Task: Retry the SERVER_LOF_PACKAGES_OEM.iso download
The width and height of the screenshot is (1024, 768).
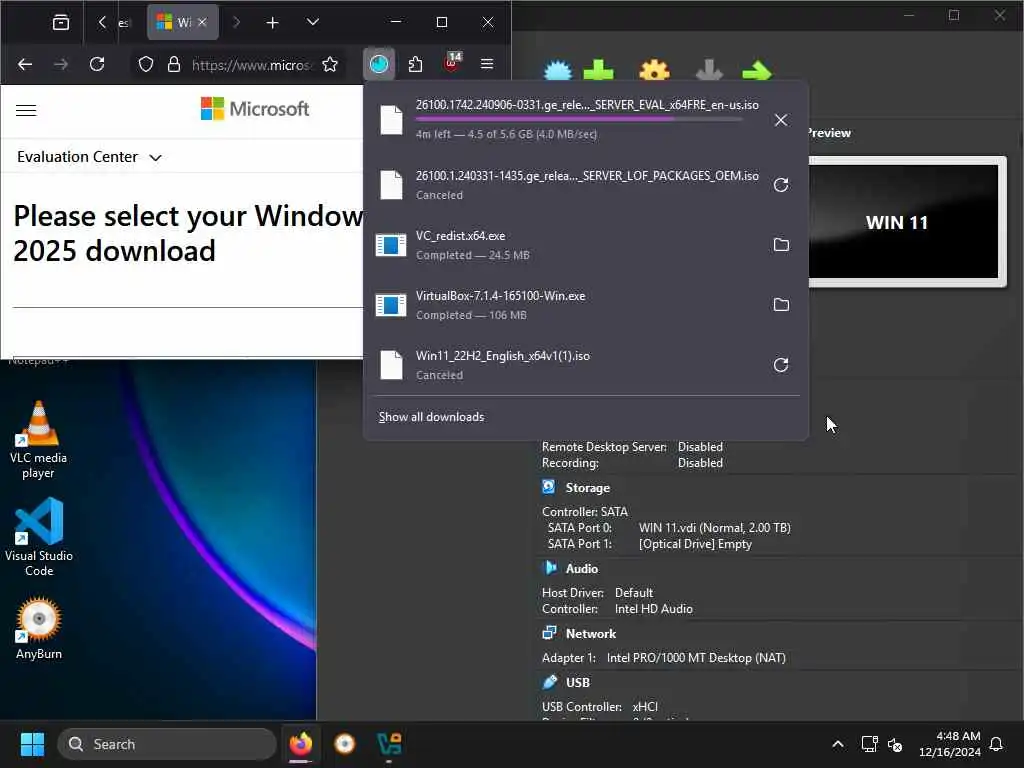Action: click(781, 185)
